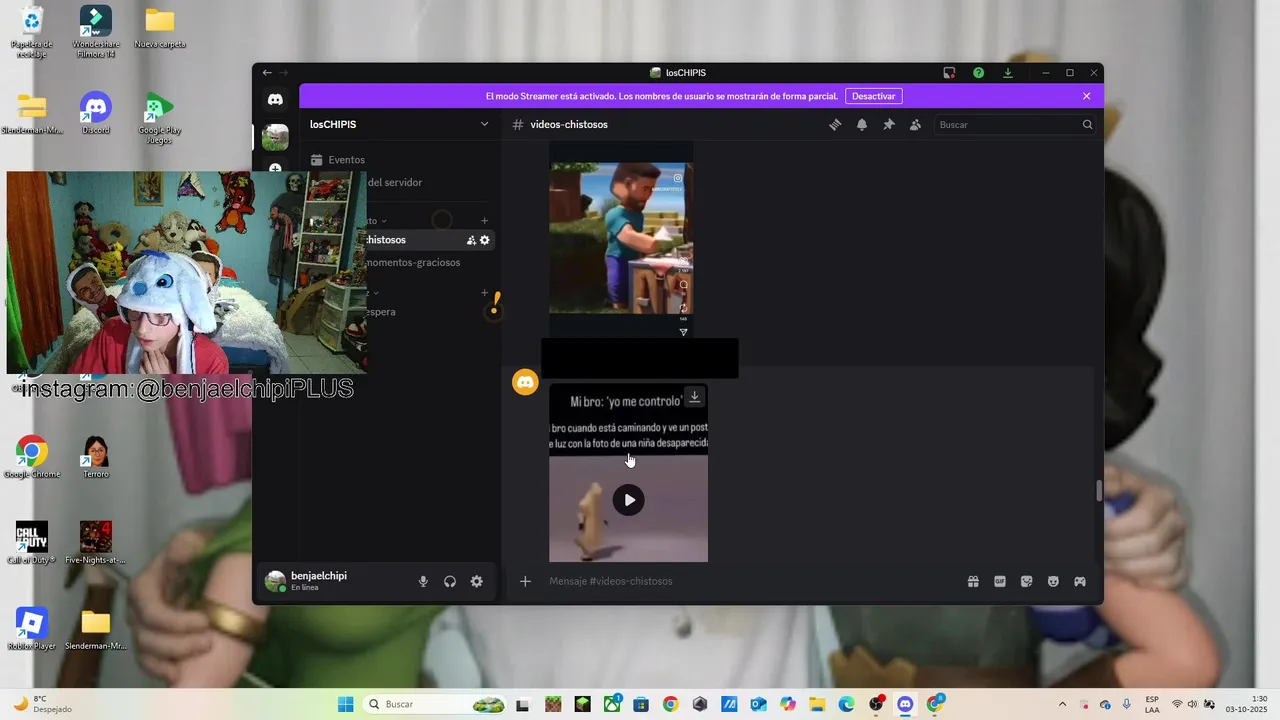Click the Windows taskbar Buscar search box
Screen dimensions: 1280x720
(433, 704)
